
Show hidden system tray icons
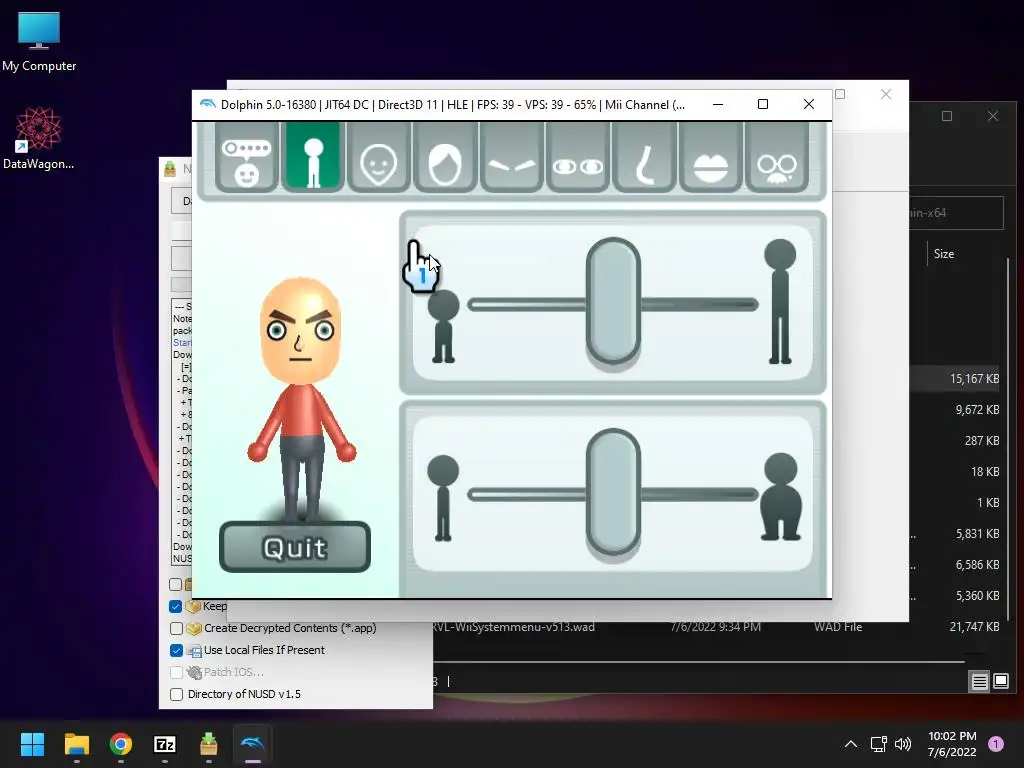851,744
